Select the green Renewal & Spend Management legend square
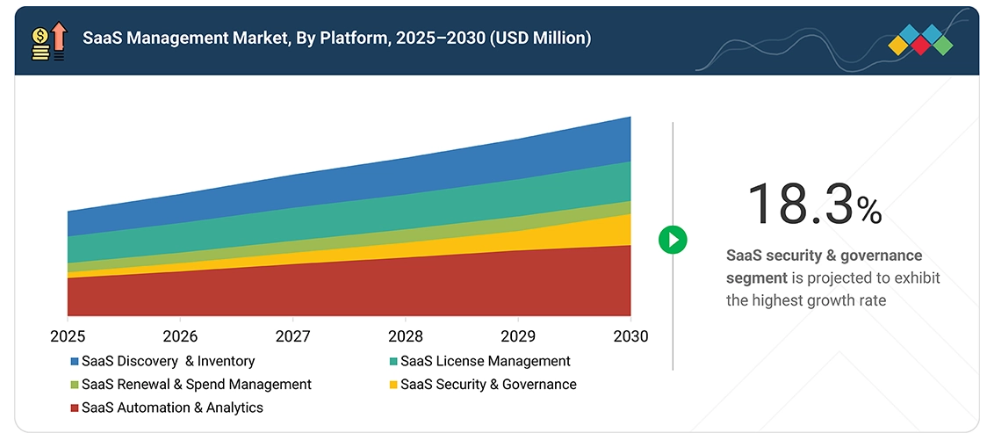 [x=74, y=385]
